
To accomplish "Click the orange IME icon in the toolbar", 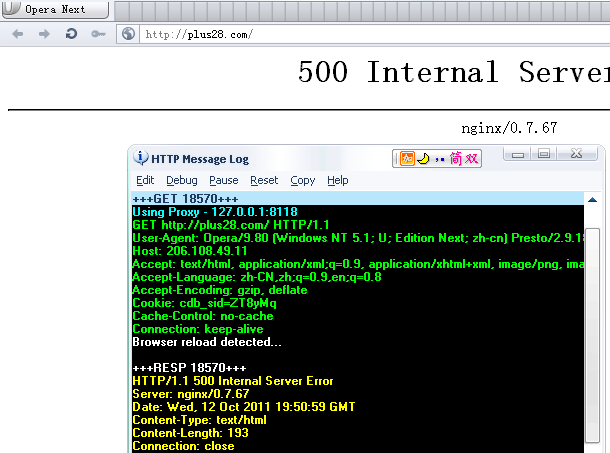I will (x=407, y=158).
